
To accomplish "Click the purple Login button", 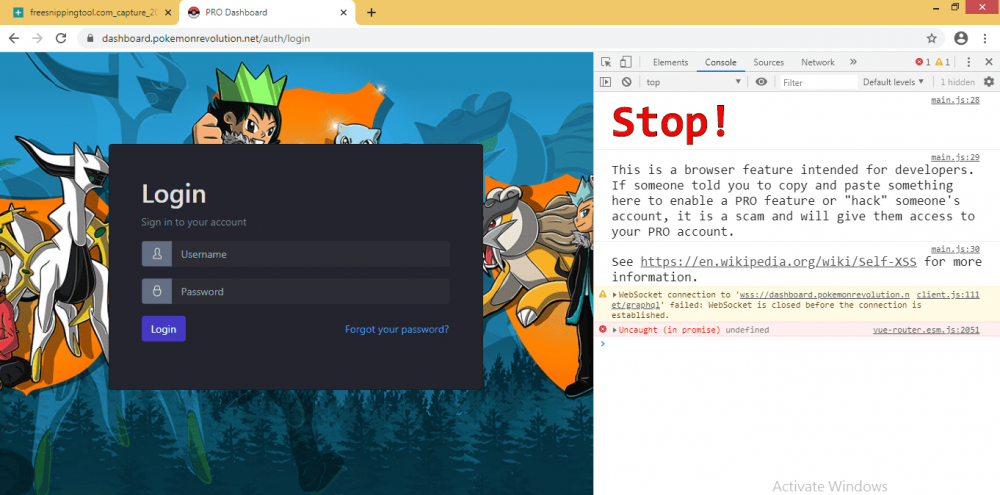I will click(x=163, y=329).
